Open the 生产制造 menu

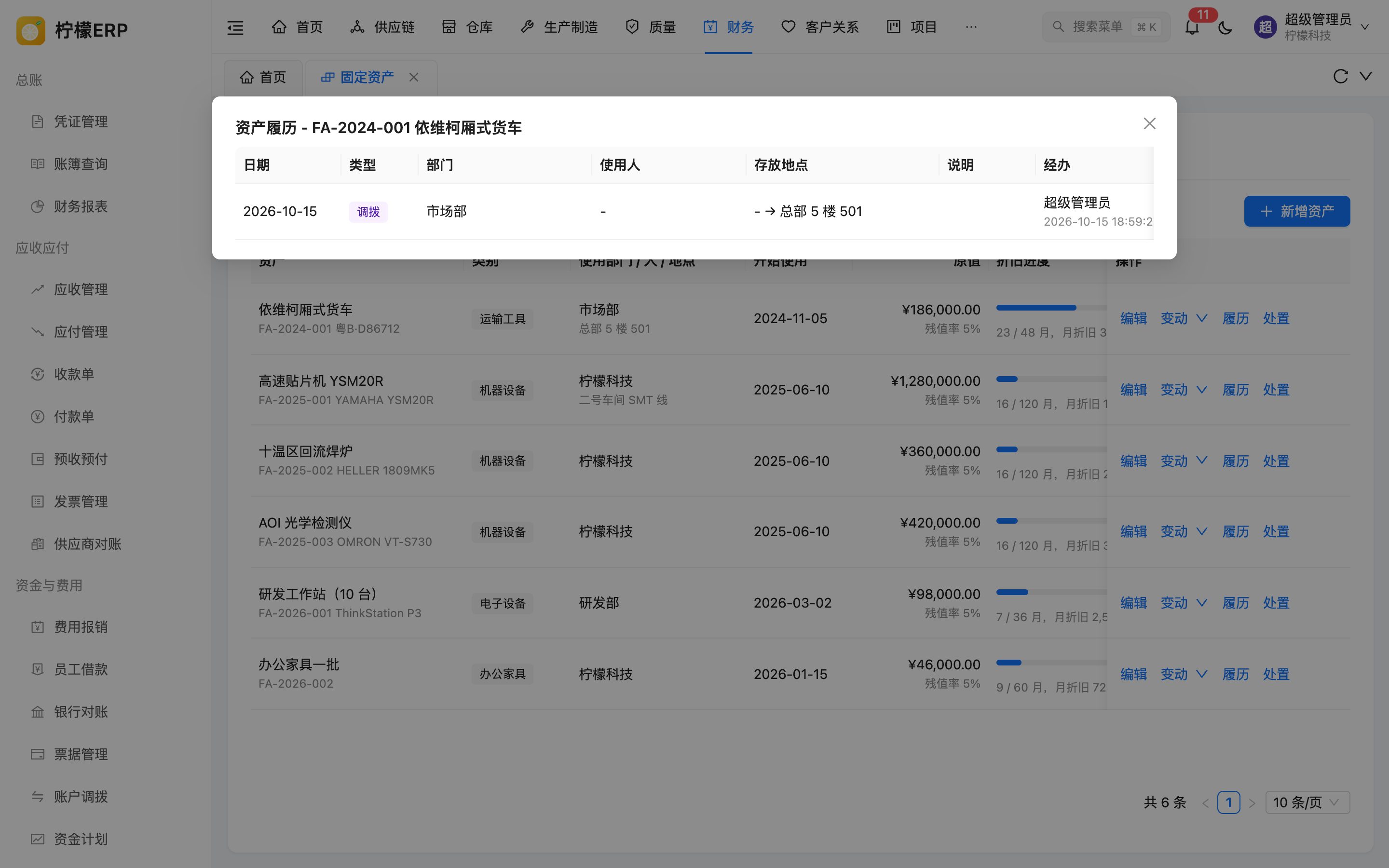point(559,27)
